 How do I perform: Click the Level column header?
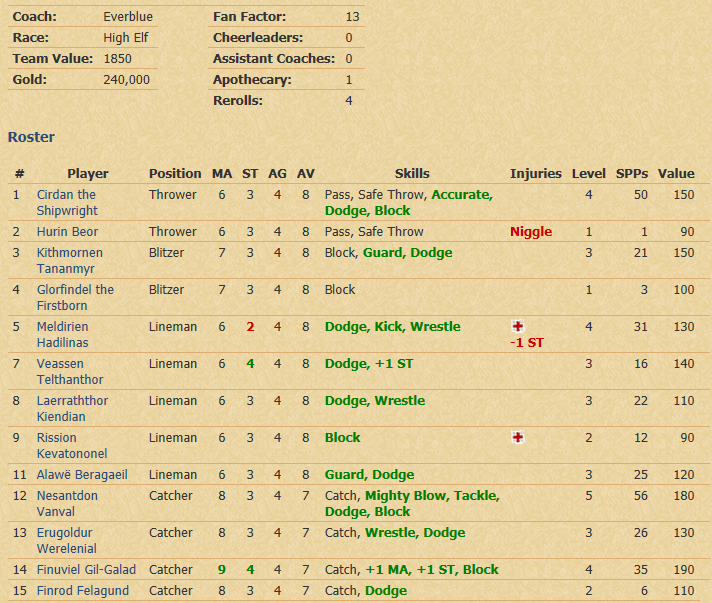(x=589, y=173)
